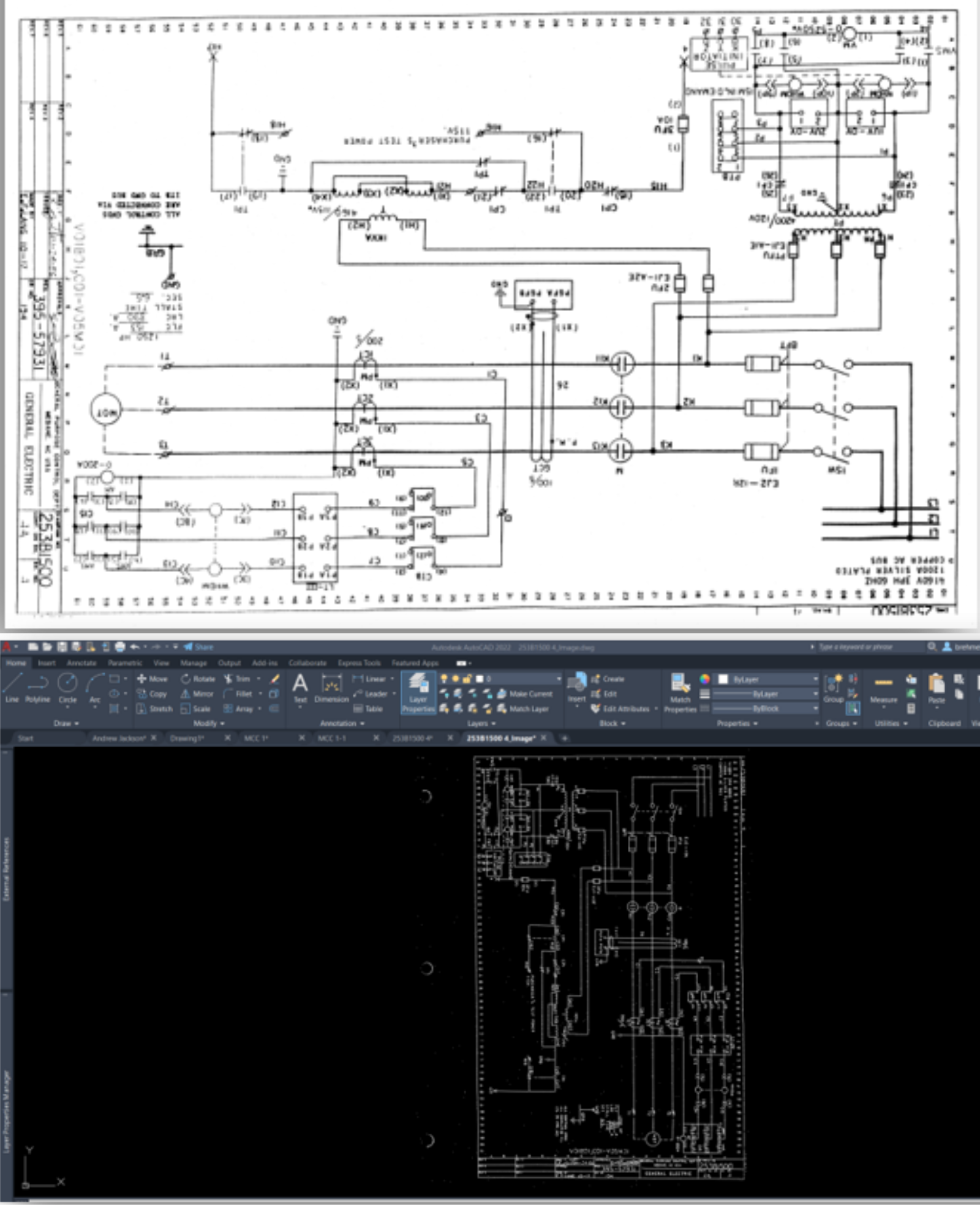980x1225 pixels.
Task: Switch to the Annotate ribbon tab
Action: tap(81, 663)
